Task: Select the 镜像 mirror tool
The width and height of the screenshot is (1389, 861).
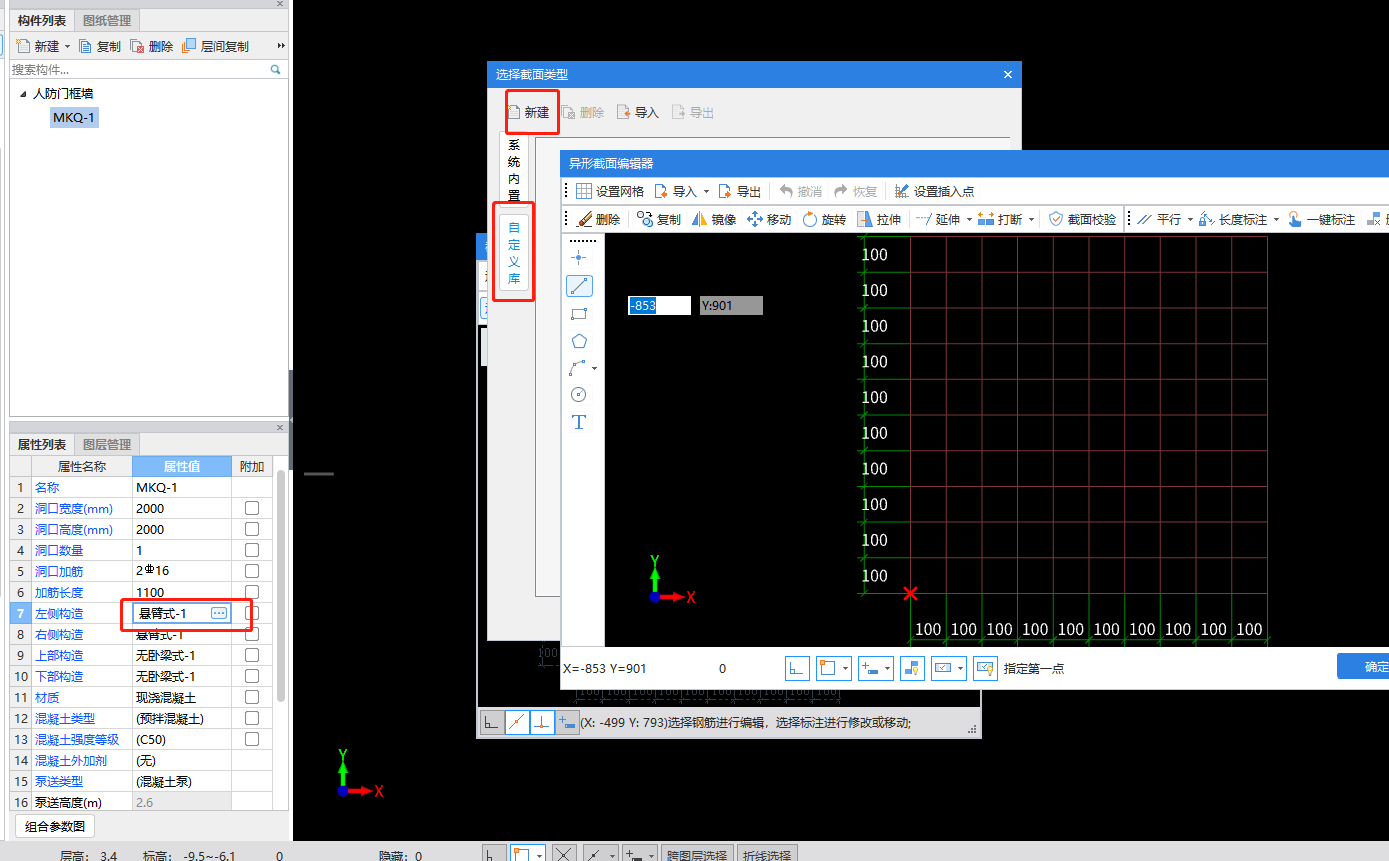Action: [x=714, y=219]
